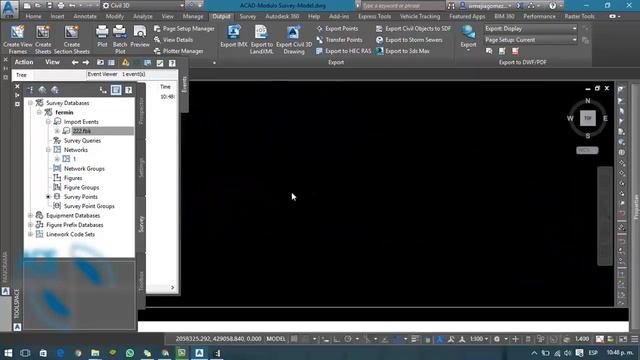Click Export to 3ds Max
Screen dimensions: 640x360
pyautogui.click(x=402, y=51)
